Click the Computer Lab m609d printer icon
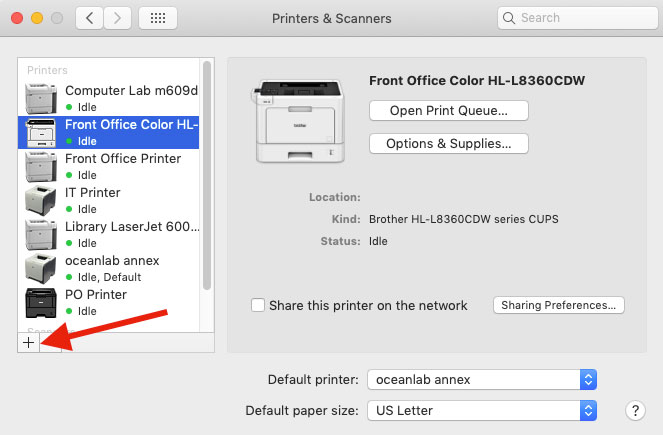 41,98
